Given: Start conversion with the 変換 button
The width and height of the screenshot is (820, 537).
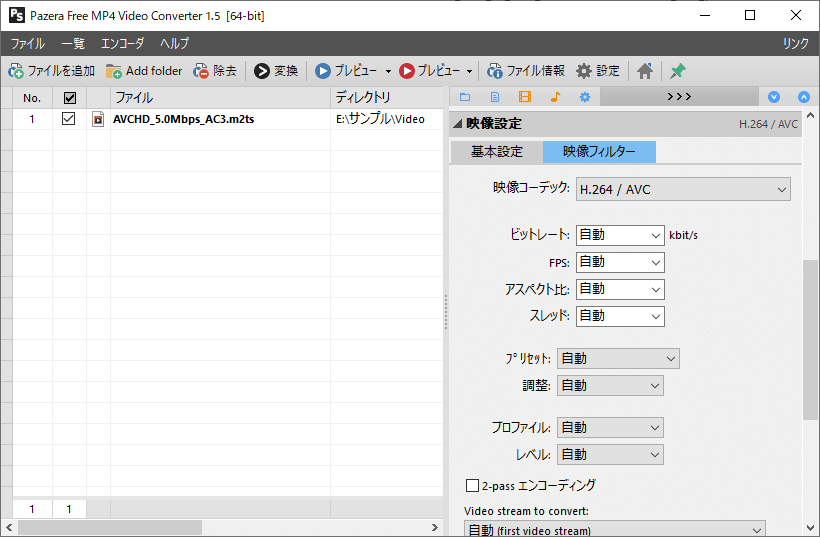Looking at the screenshot, I should [276, 71].
